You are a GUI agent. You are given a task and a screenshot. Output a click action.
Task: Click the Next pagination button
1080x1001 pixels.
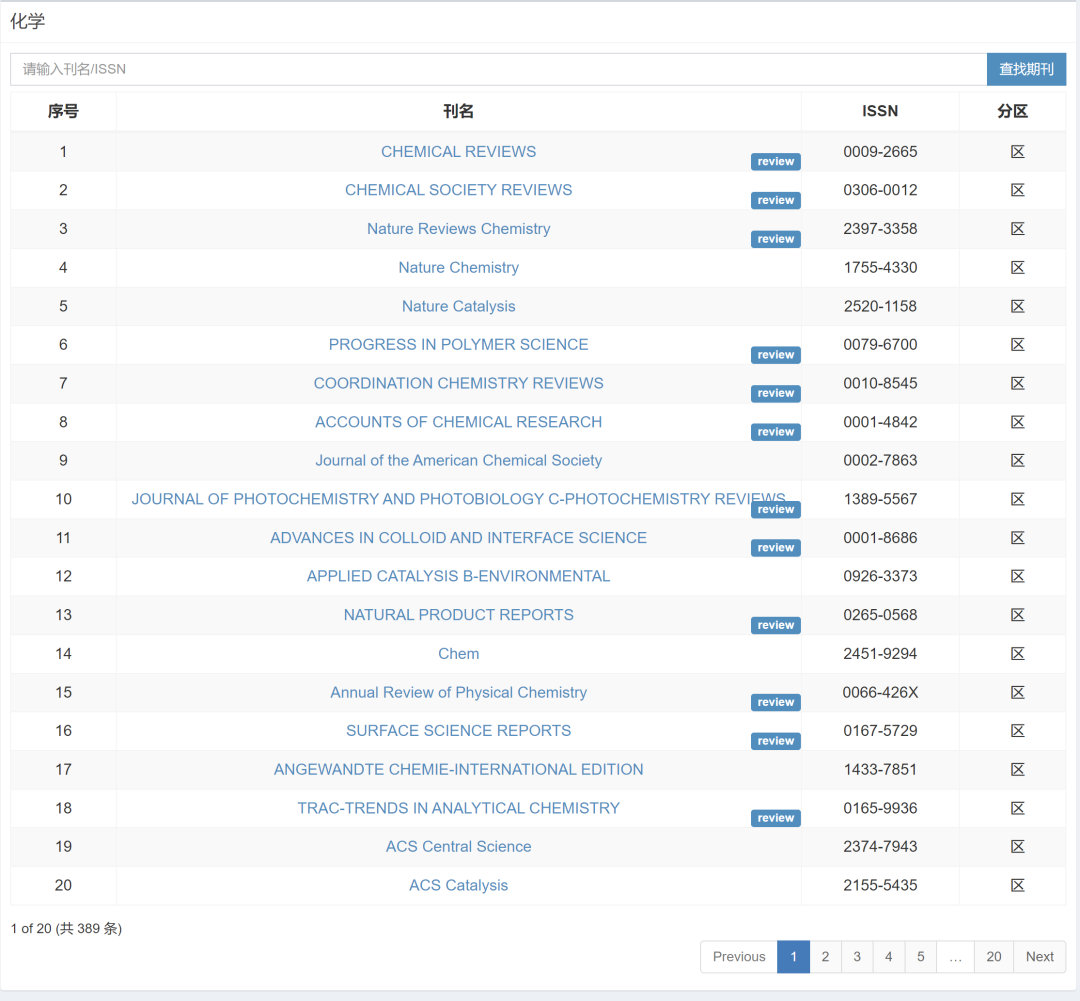(x=1039, y=957)
